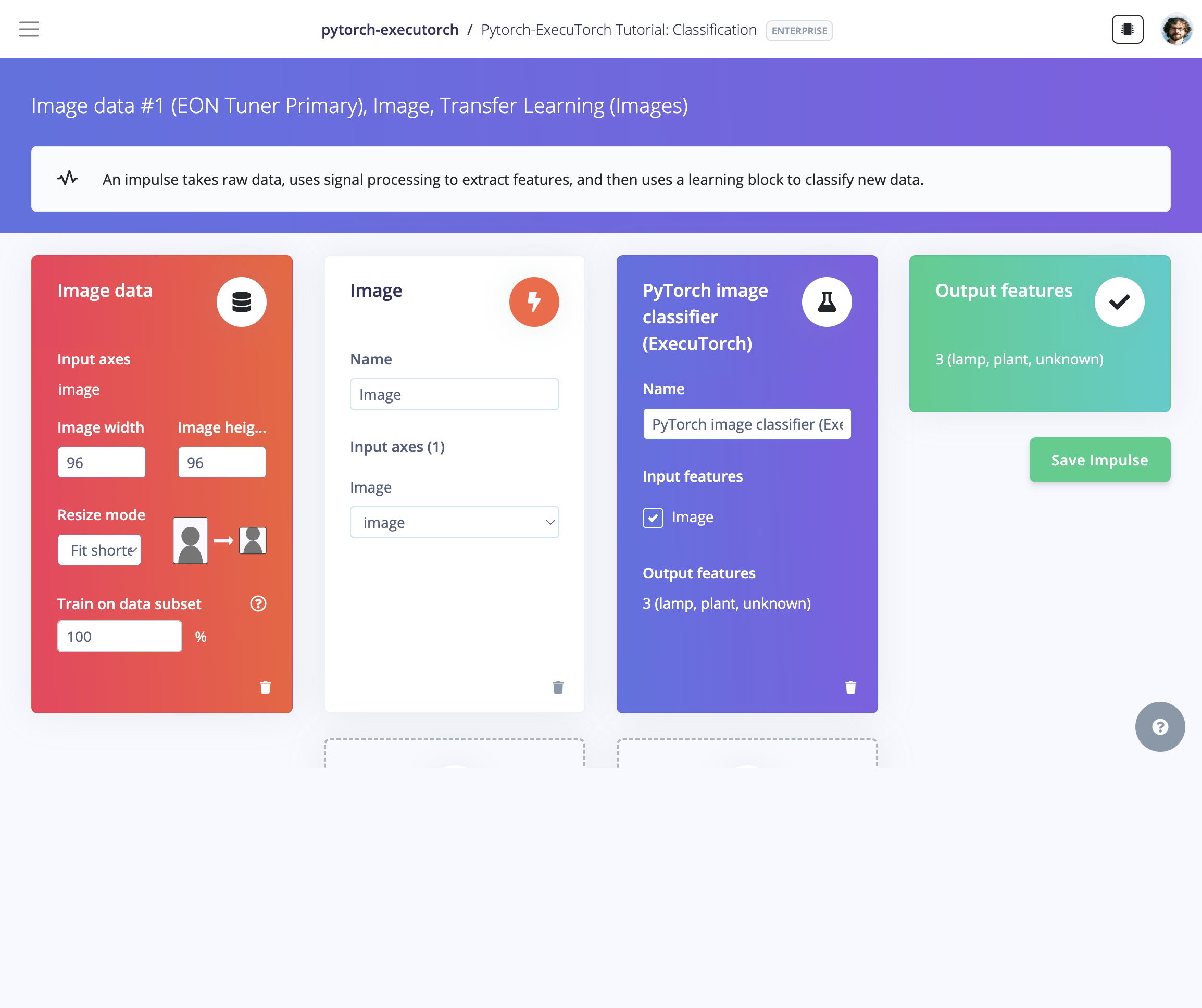The image size is (1202, 1008).
Task: Click the flask icon on PyTorch classifier block
Action: pyautogui.click(x=827, y=302)
